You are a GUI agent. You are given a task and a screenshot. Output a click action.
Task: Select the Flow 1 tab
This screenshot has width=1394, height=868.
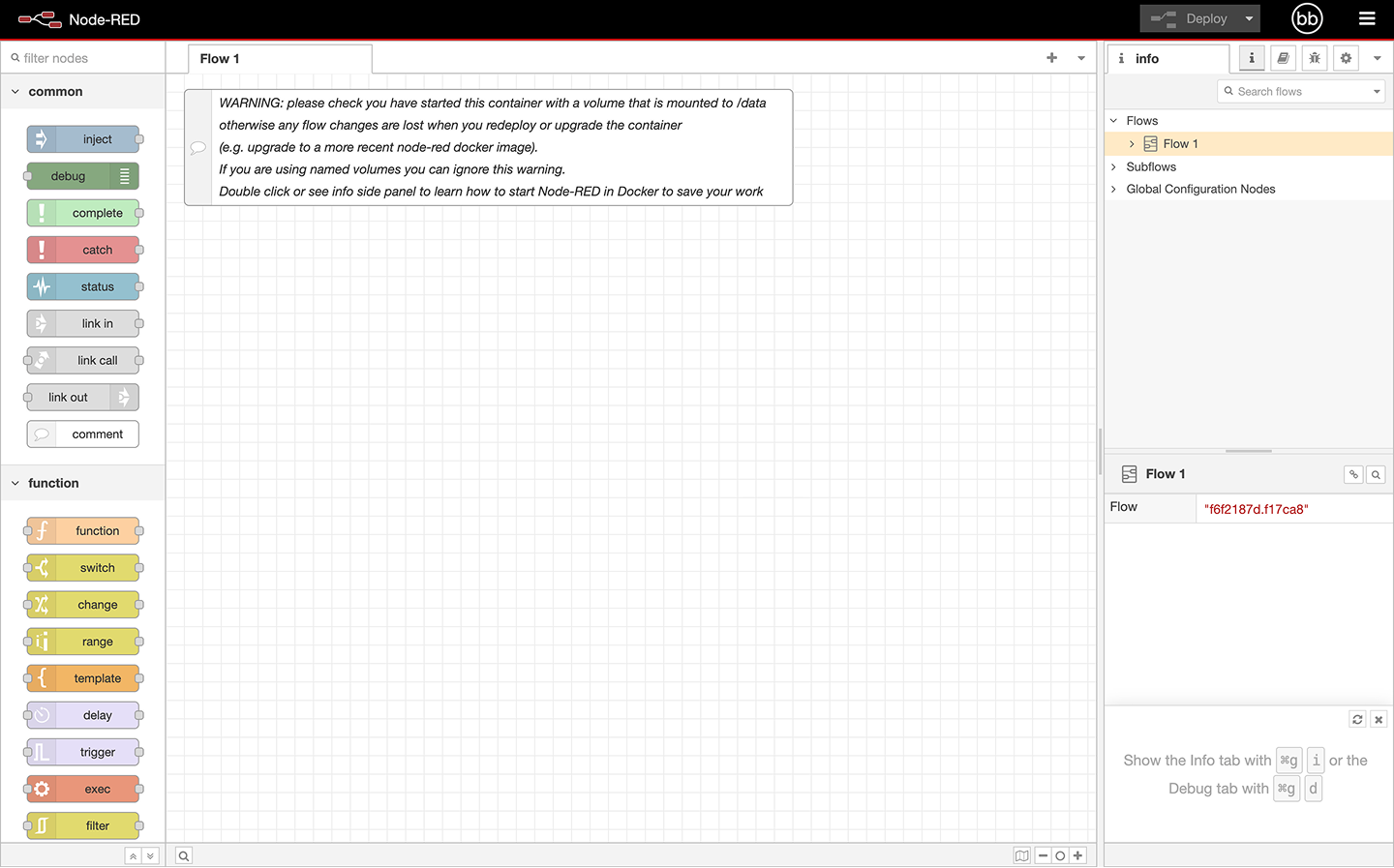[x=220, y=59]
